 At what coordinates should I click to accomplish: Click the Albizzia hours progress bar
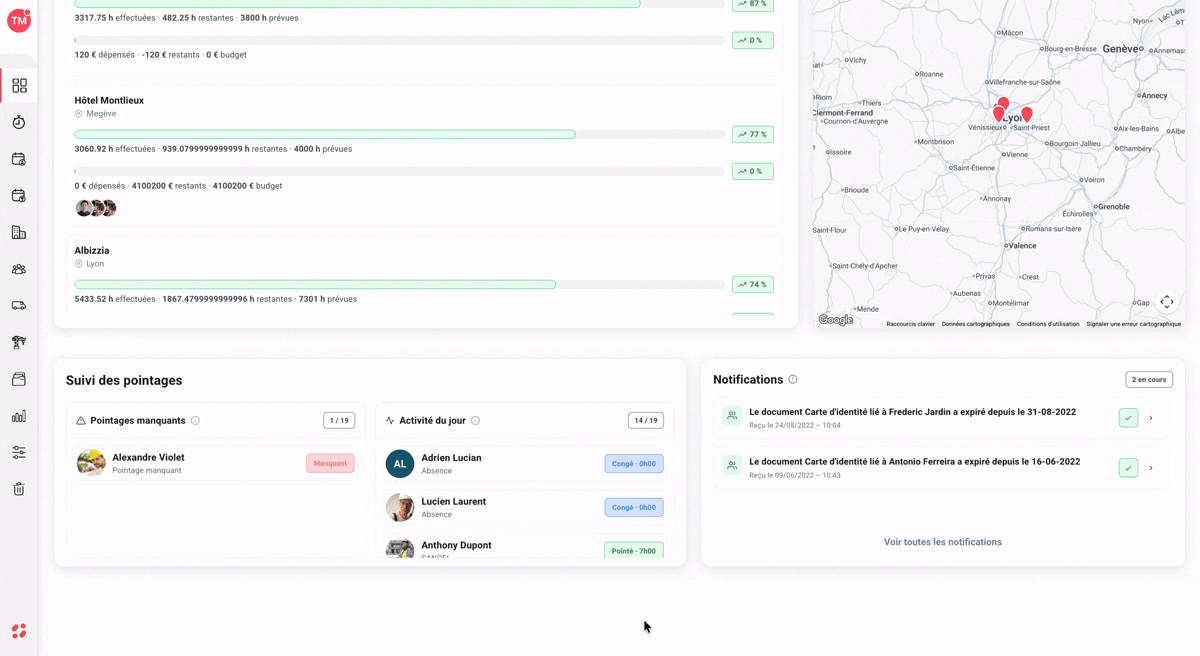click(x=399, y=285)
